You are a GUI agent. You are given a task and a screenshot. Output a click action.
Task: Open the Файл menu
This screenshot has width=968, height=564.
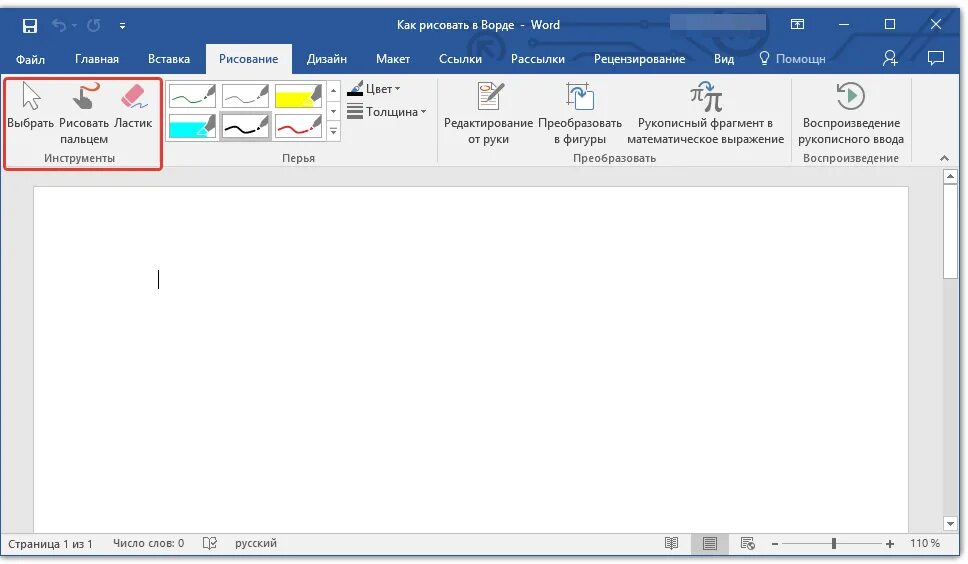[x=30, y=59]
